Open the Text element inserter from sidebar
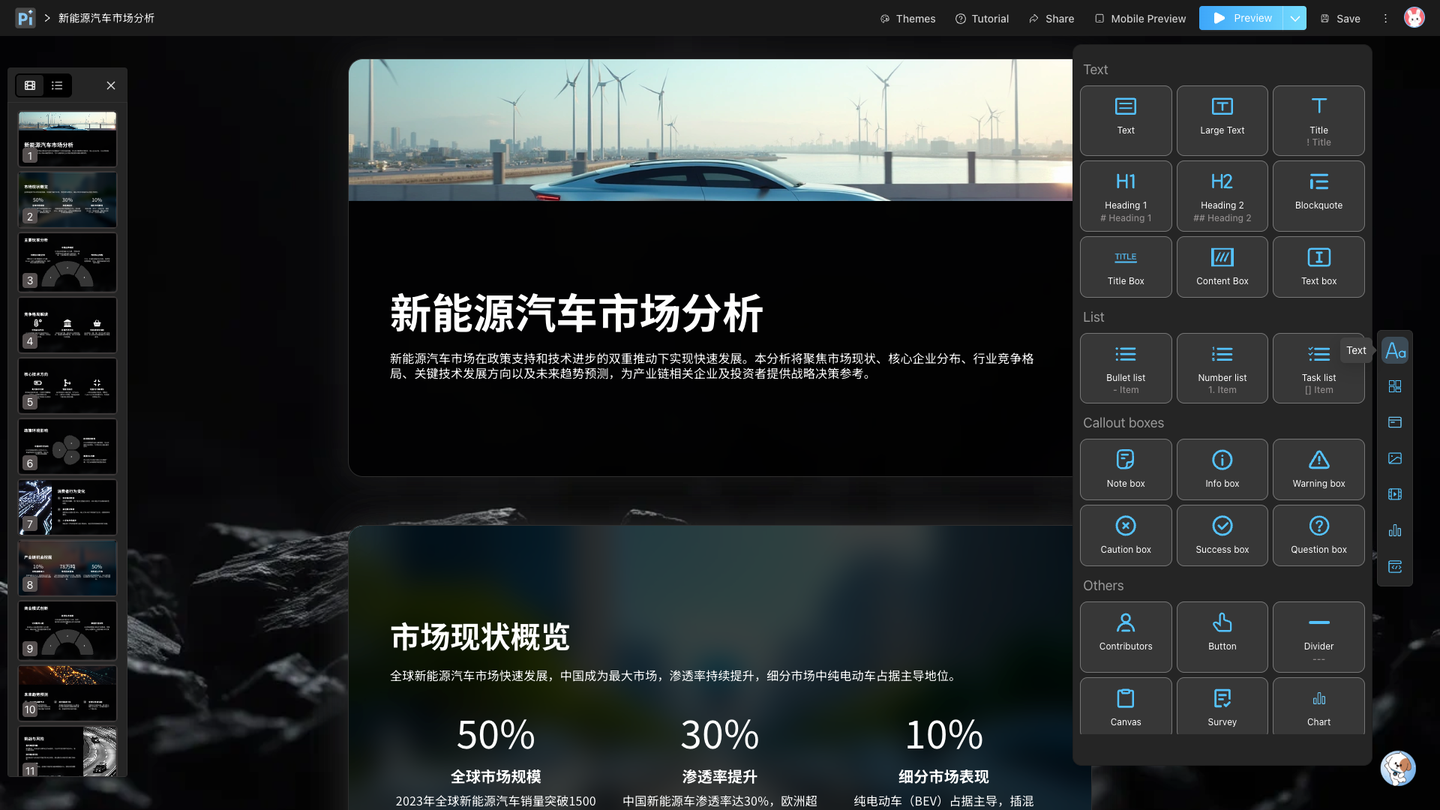The height and width of the screenshot is (810, 1440). tap(1395, 350)
